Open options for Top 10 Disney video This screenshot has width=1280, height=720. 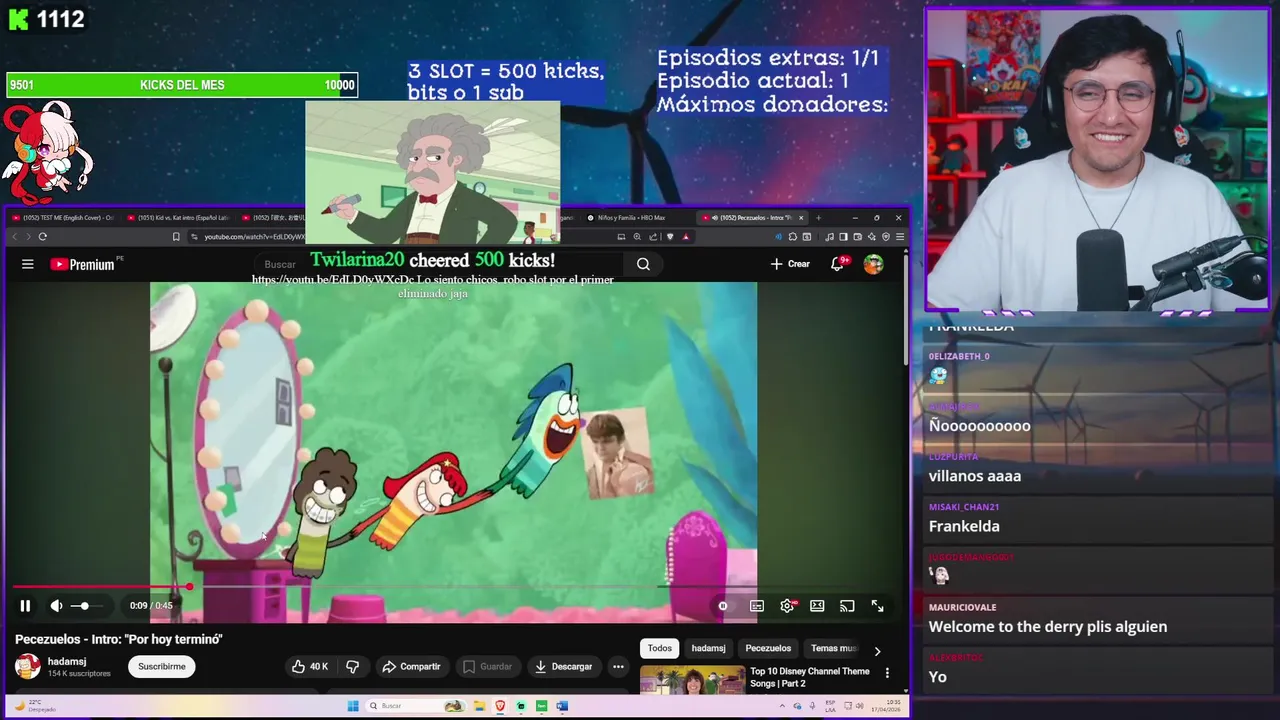(x=887, y=673)
